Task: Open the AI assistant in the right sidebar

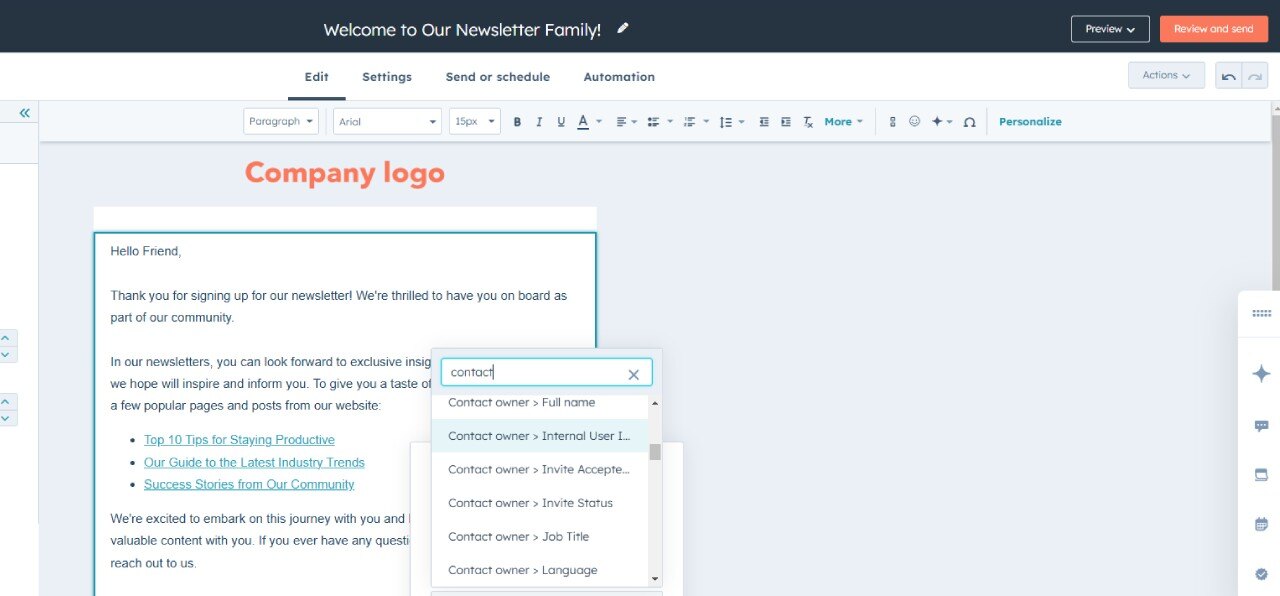Action: [1260, 373]
